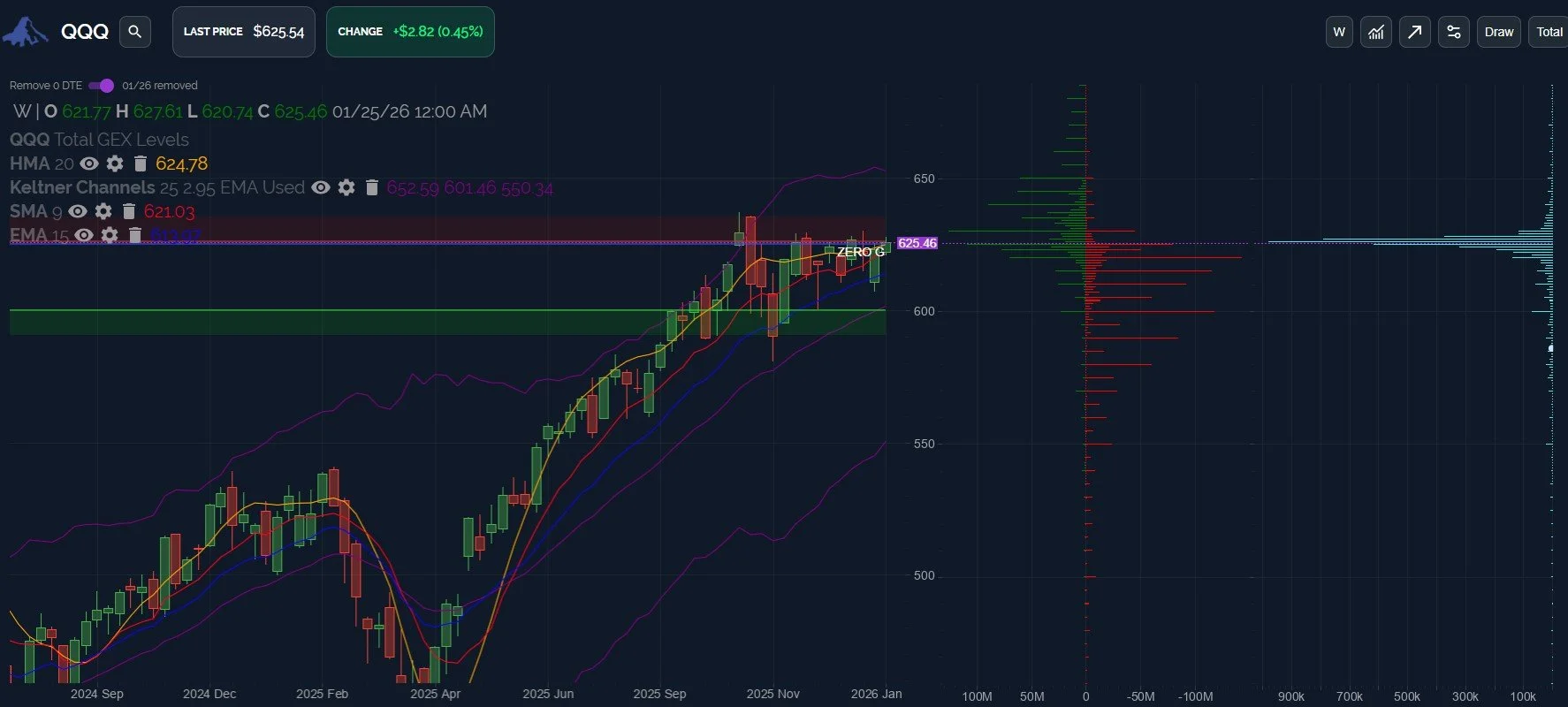The width and height of the screenshot is (1568, 707).
Task: Click the high value 627.61 in OHLC row
Action: 158,111
